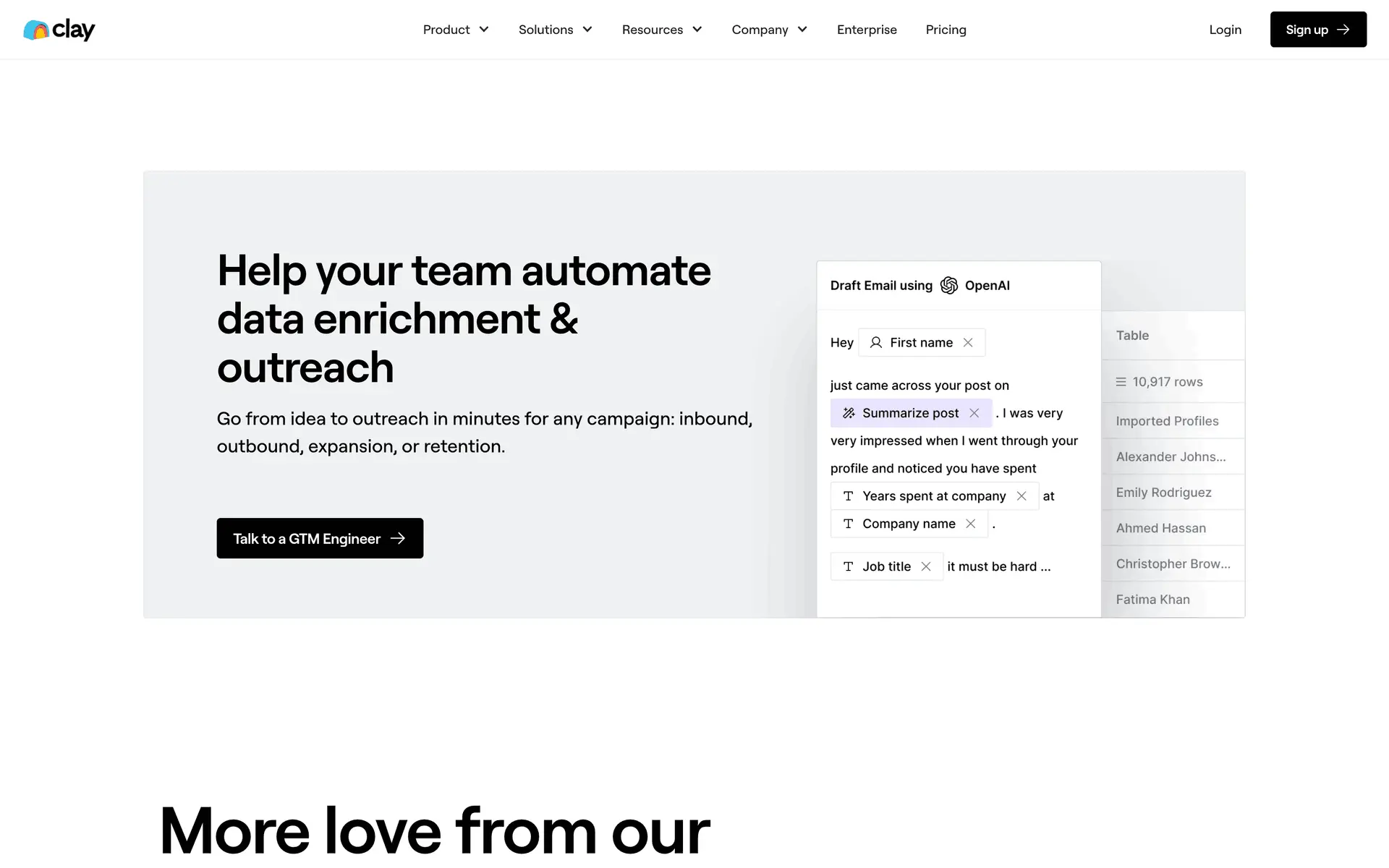Open the Pricing page
This screenshot has height=868, width=1389.
click(x=946, y=30)
